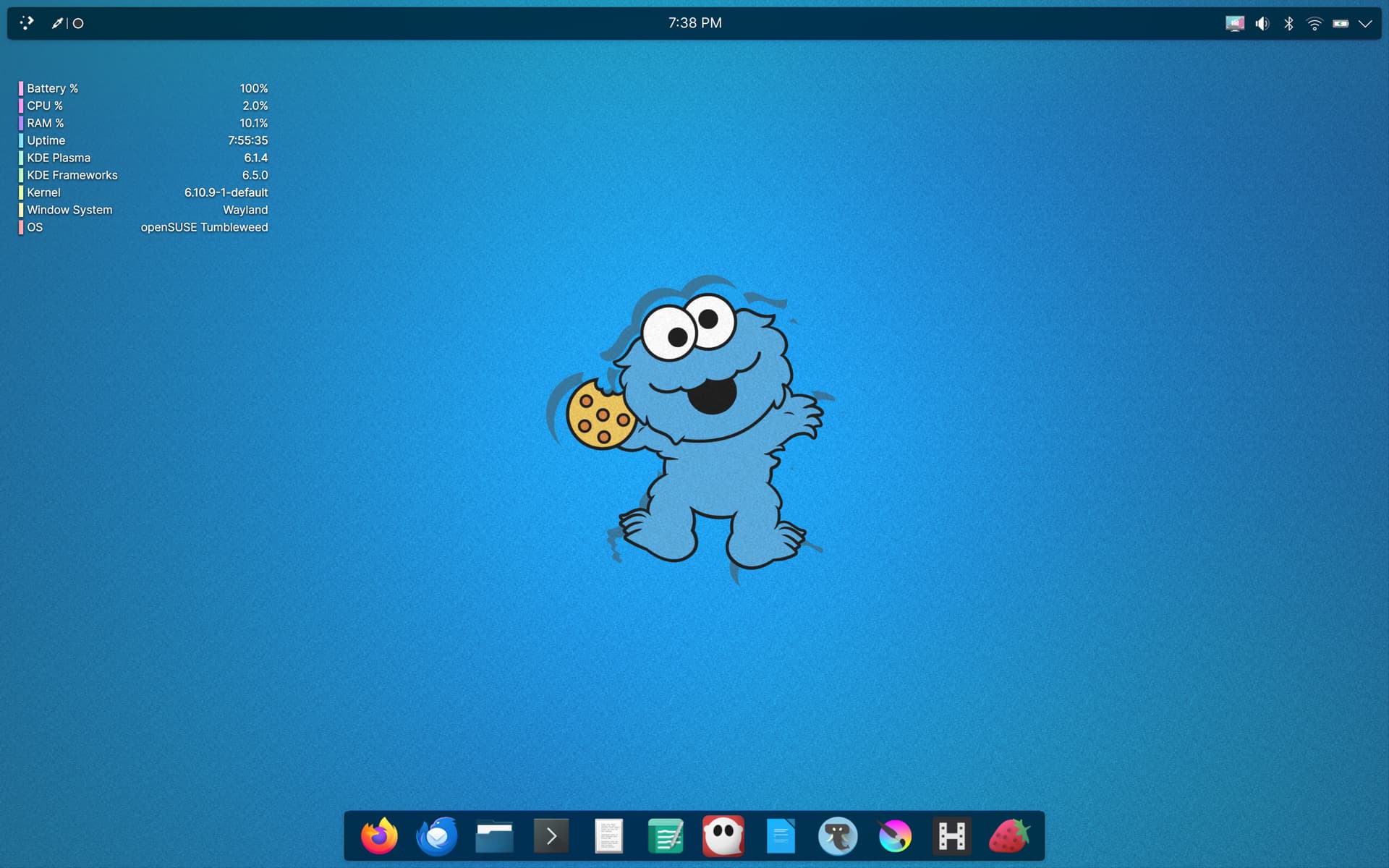The width and height of the screenshot is (1389, 868).
Task: Launch the strawberry music player
Action: 1009,836
